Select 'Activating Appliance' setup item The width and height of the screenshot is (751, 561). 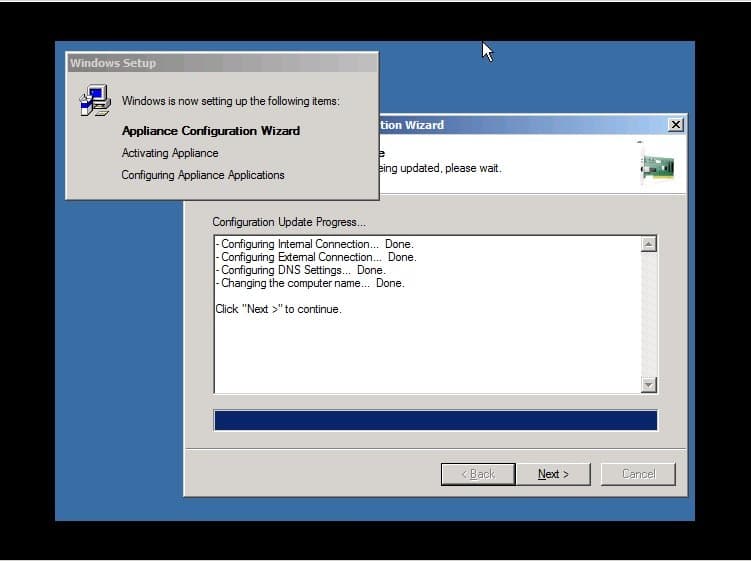coord(170,153)
